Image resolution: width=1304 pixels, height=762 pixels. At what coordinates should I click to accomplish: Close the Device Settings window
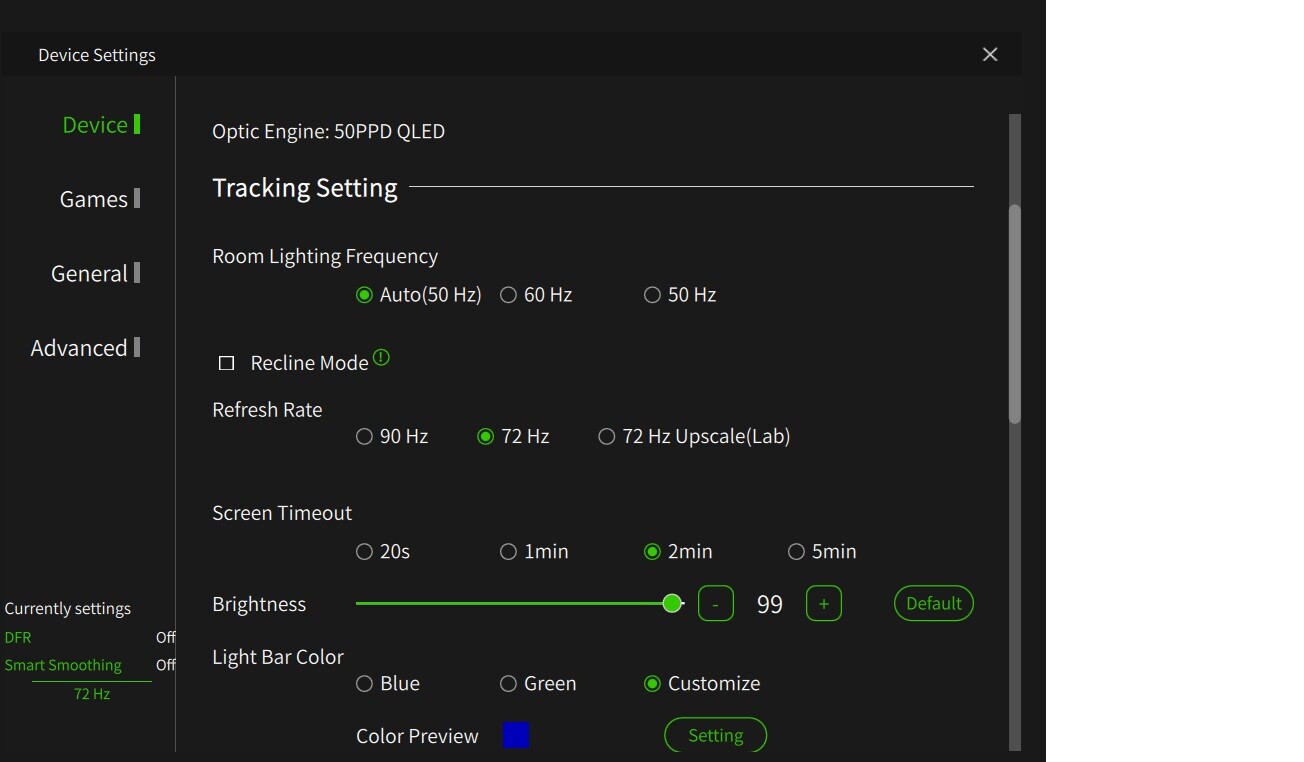click(x=990, y=55)
